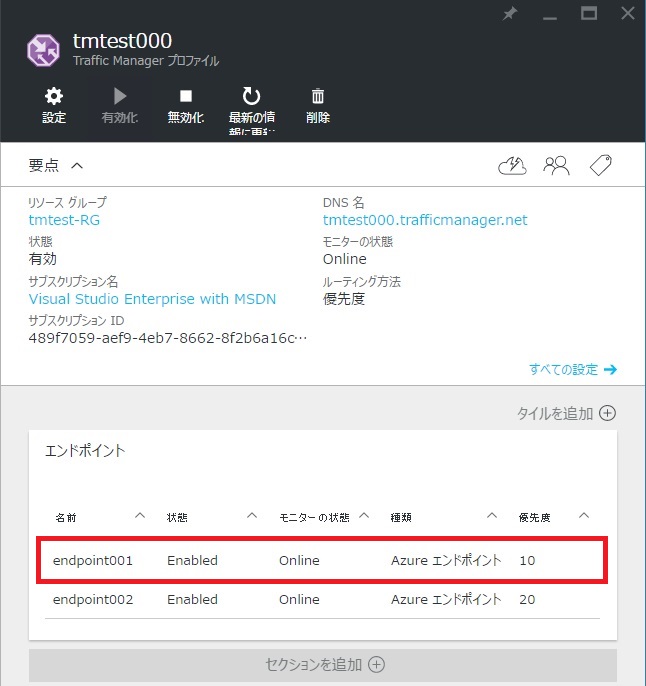Open すべての設定 link

click(x=573, y=370)
